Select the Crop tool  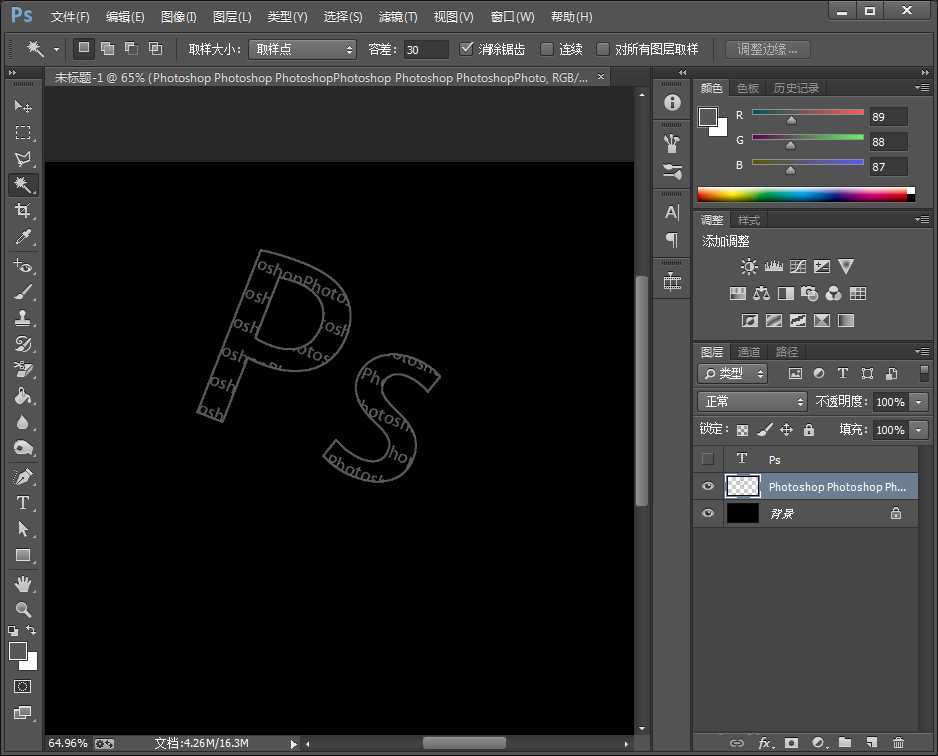pyautogui.click(x=22, y=211)
